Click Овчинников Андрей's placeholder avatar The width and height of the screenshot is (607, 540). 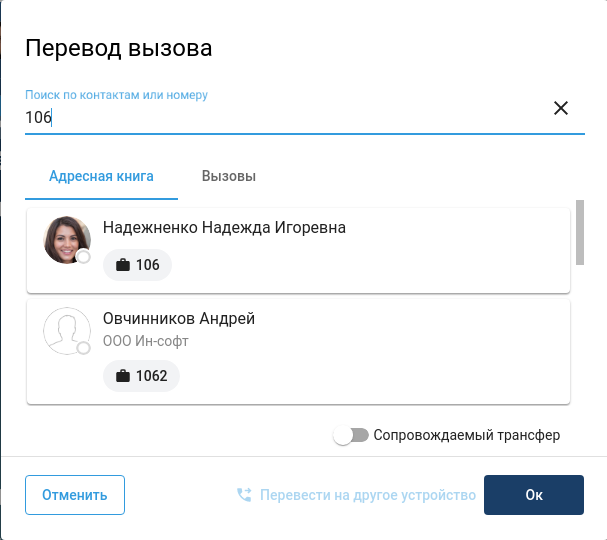coord(66,330)
